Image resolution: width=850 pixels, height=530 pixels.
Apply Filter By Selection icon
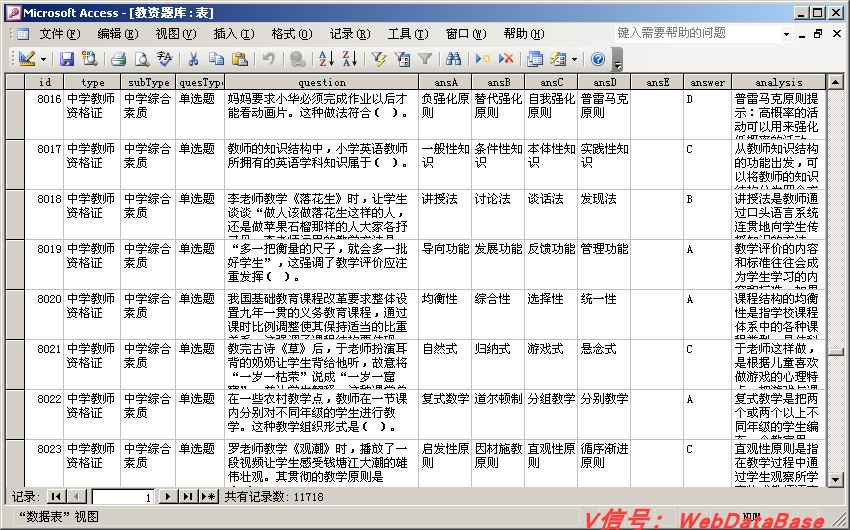coord(378,59)
